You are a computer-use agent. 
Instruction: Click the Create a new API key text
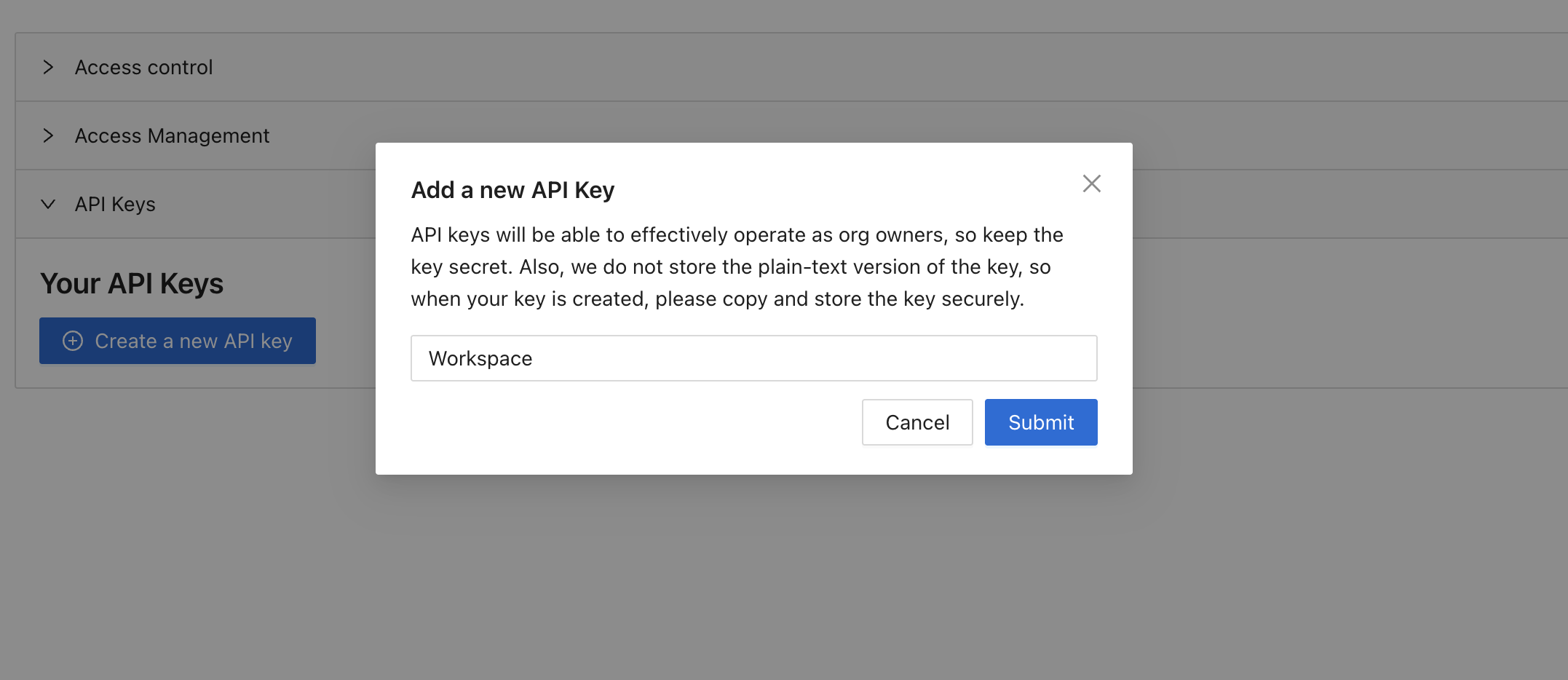click(x=194, y=341)
